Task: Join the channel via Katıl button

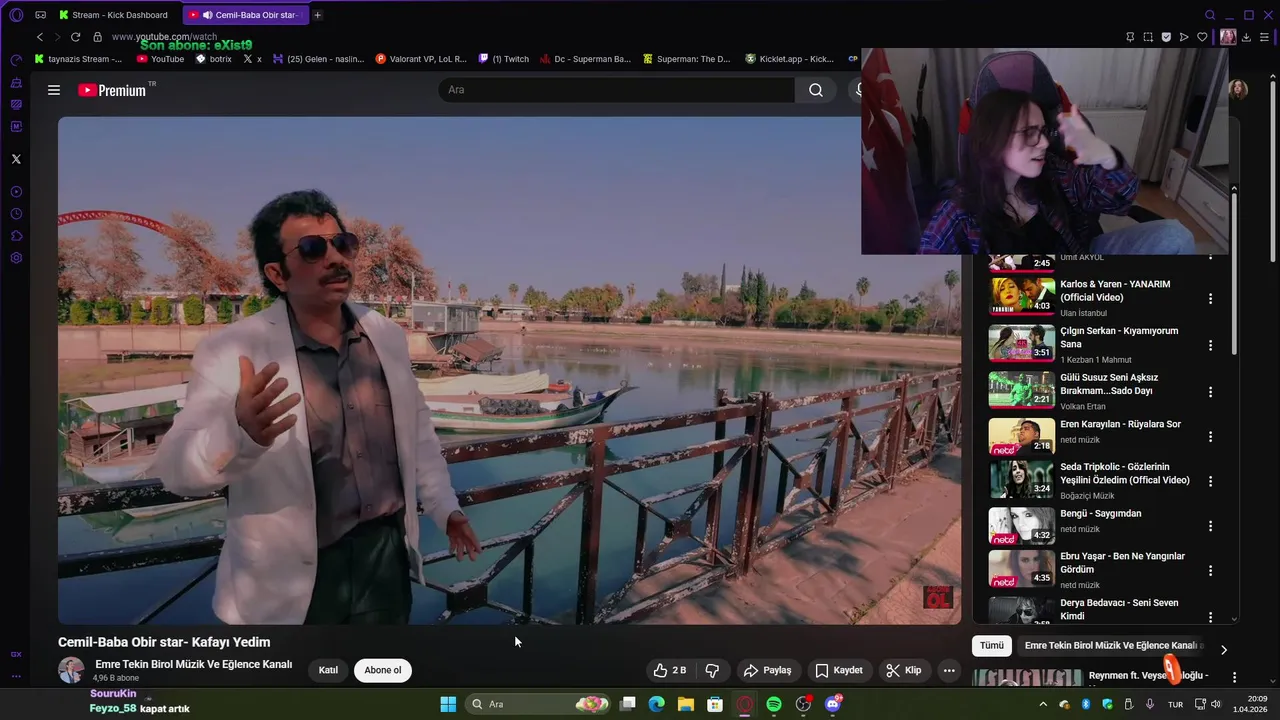Action: click(x=328, y=670)
